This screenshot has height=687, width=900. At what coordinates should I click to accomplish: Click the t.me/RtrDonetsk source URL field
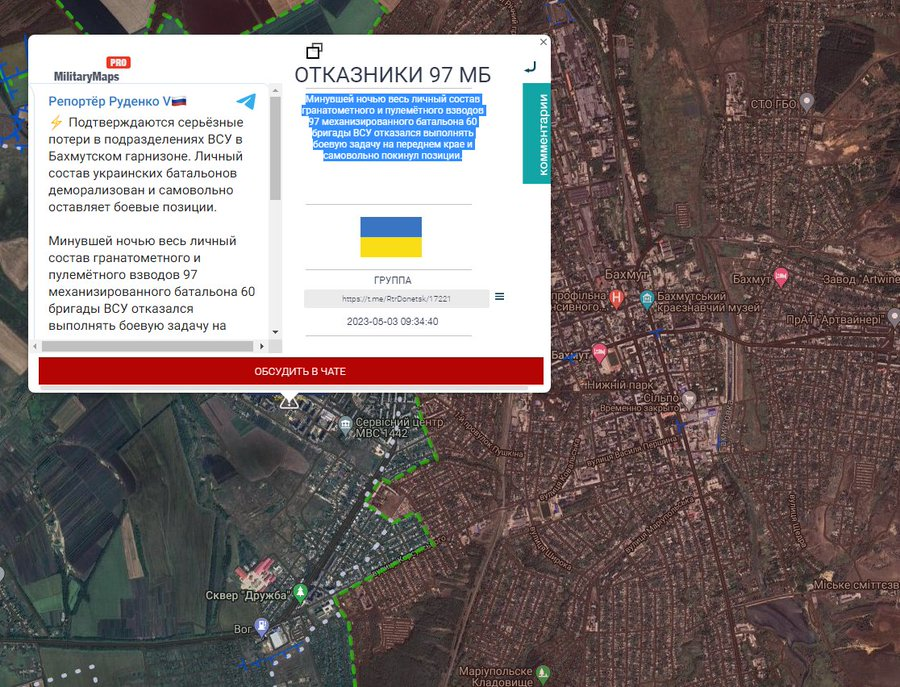tap(396, 298)
